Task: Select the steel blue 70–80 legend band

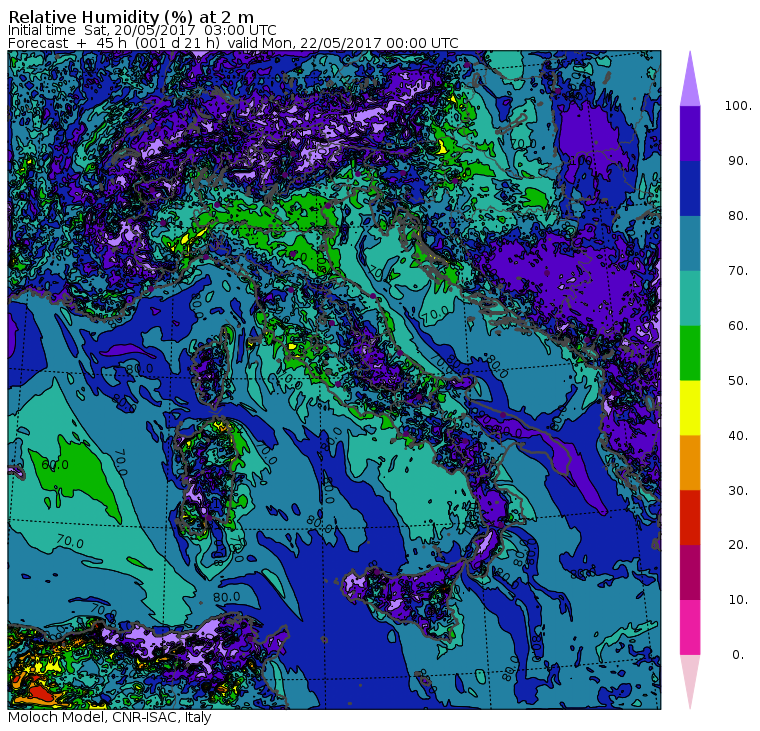Action: click(x=690, y=243)
